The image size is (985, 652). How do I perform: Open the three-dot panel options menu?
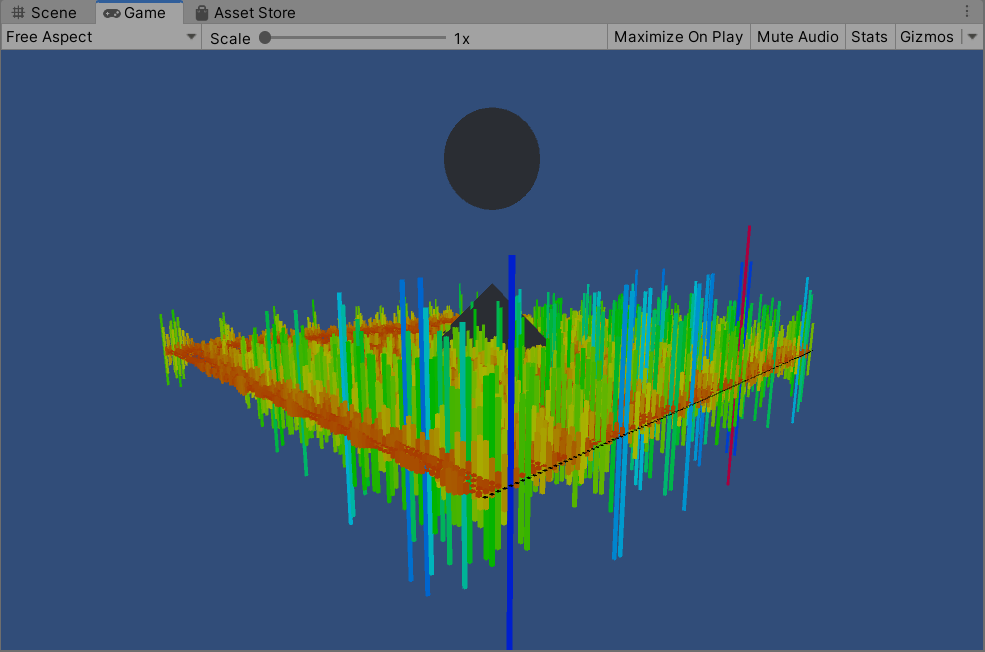point(967,11)
